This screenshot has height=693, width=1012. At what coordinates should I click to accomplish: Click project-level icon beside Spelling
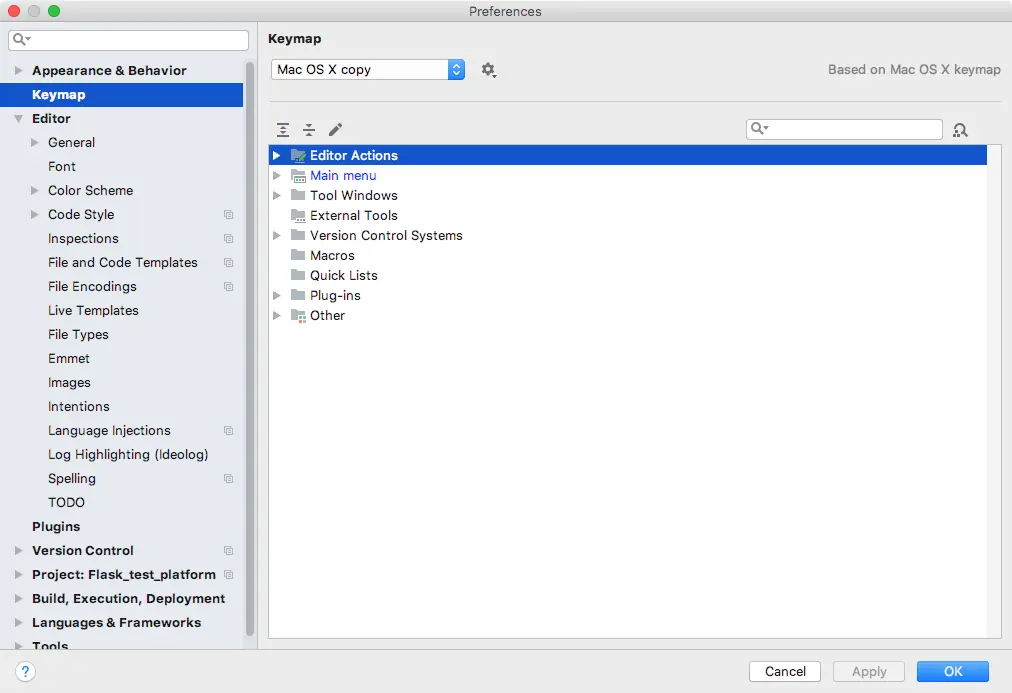click(x=228, y=478)
